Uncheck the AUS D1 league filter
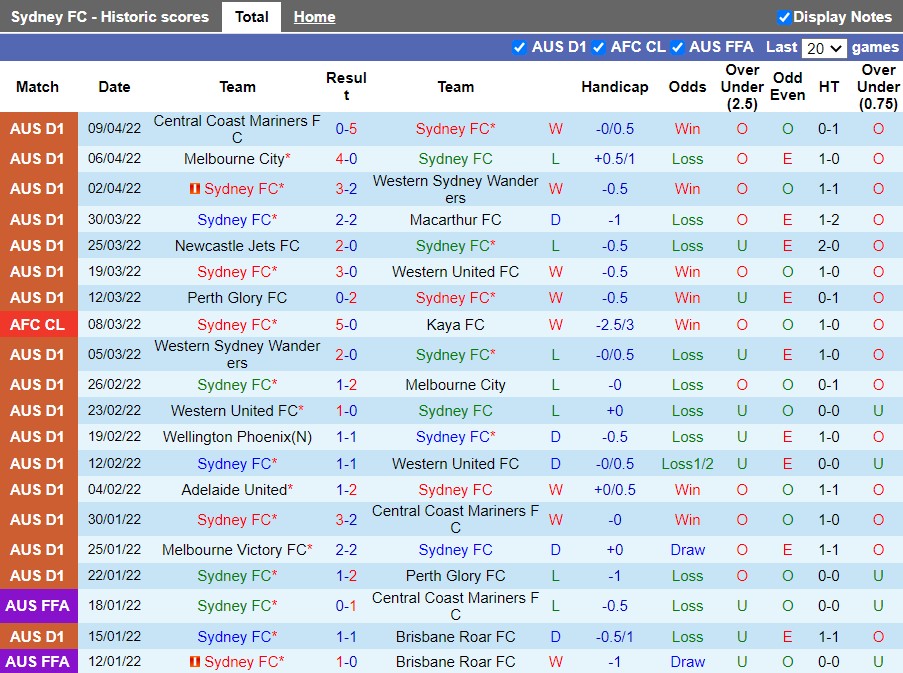903x673 pixels. click(519, 47)
